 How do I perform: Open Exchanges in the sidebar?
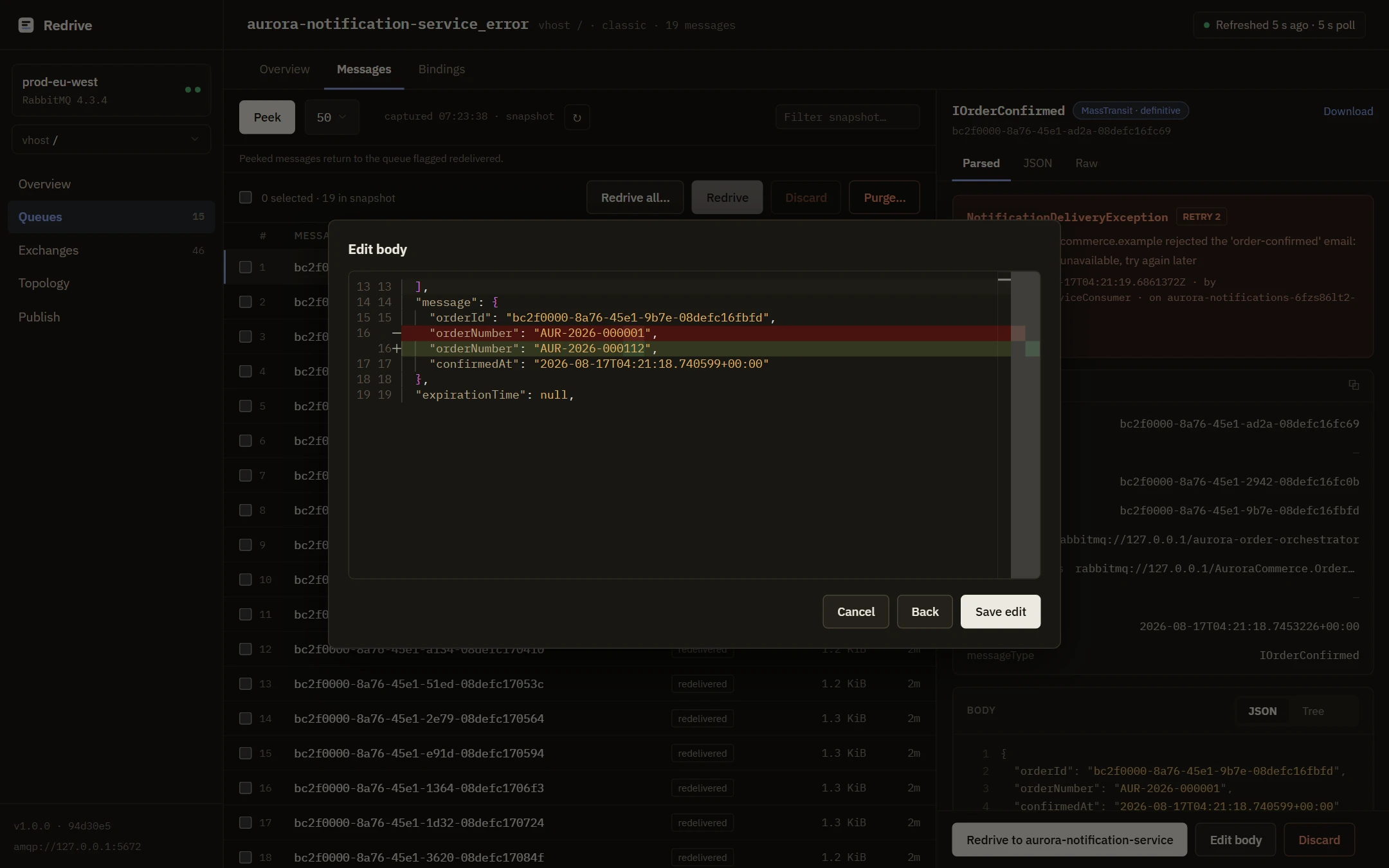coord(111,250)
